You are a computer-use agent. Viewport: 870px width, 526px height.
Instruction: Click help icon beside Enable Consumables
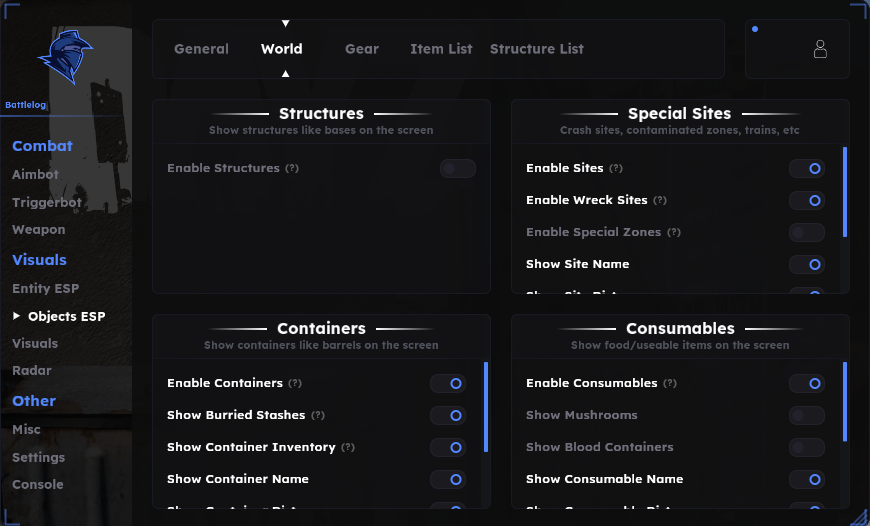(x=670, y=383)
